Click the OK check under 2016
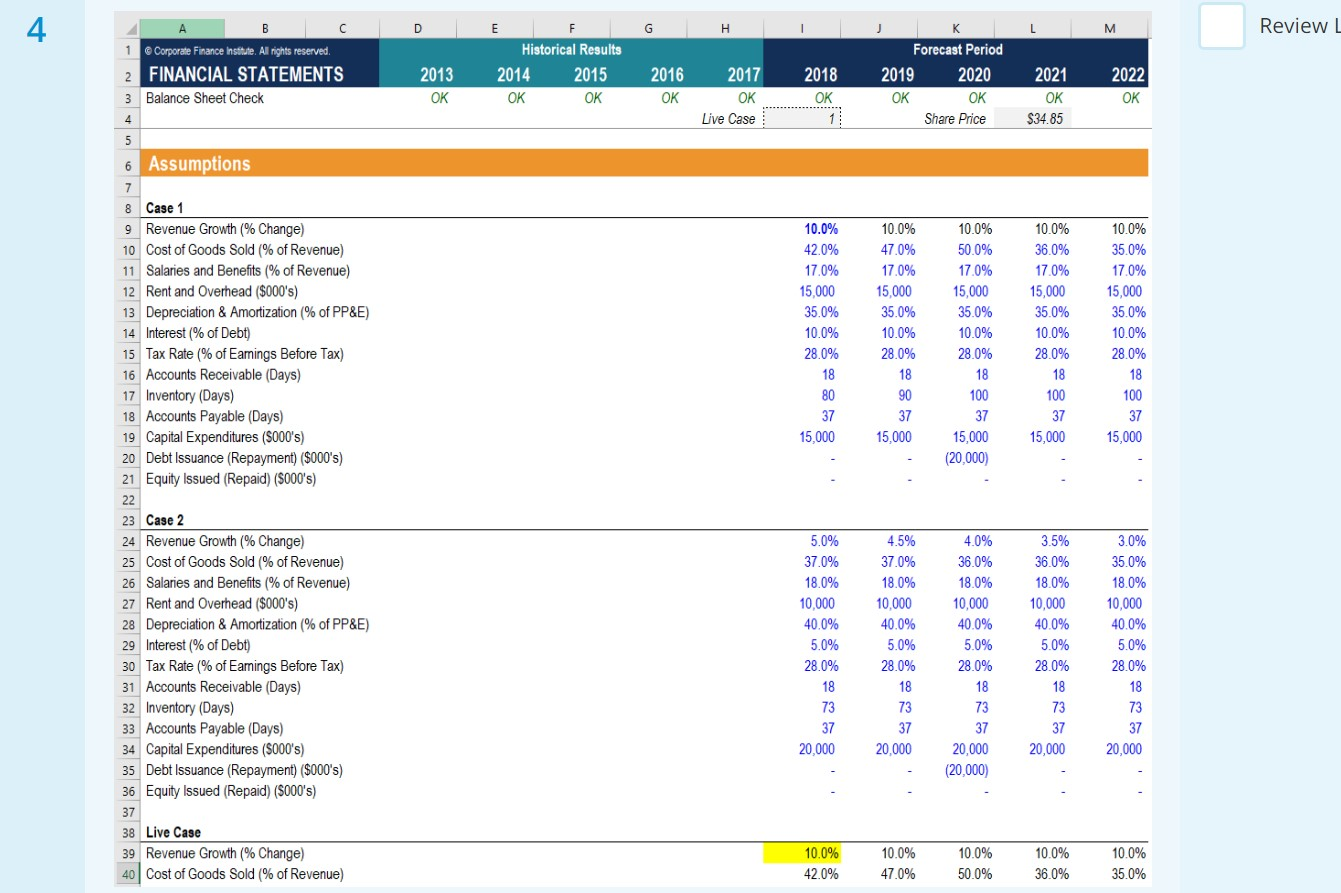 pyautogui.click(x=669, y=98)
